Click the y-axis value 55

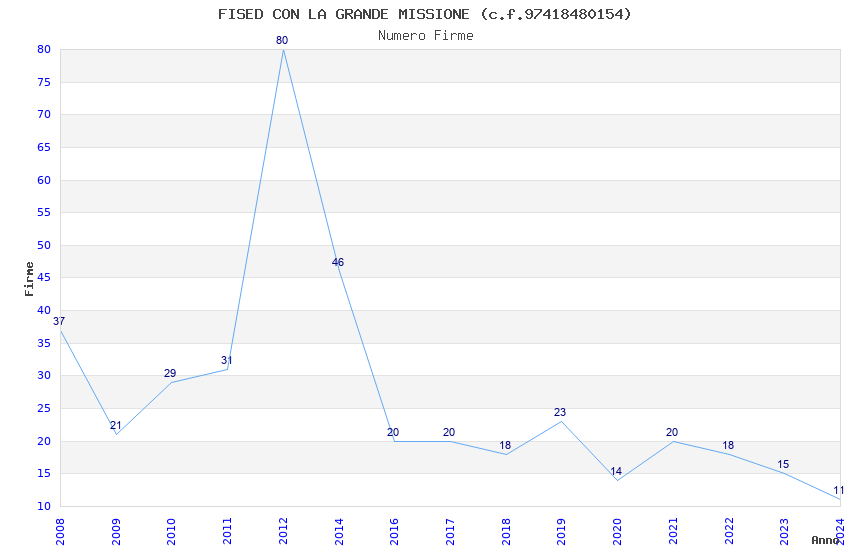coord(44,212)
